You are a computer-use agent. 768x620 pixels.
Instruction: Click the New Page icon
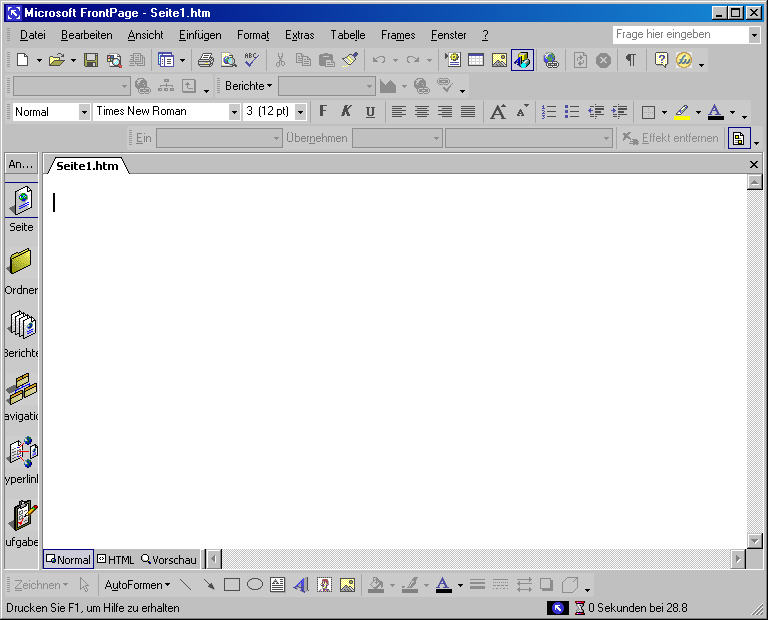tap(23, 60)
